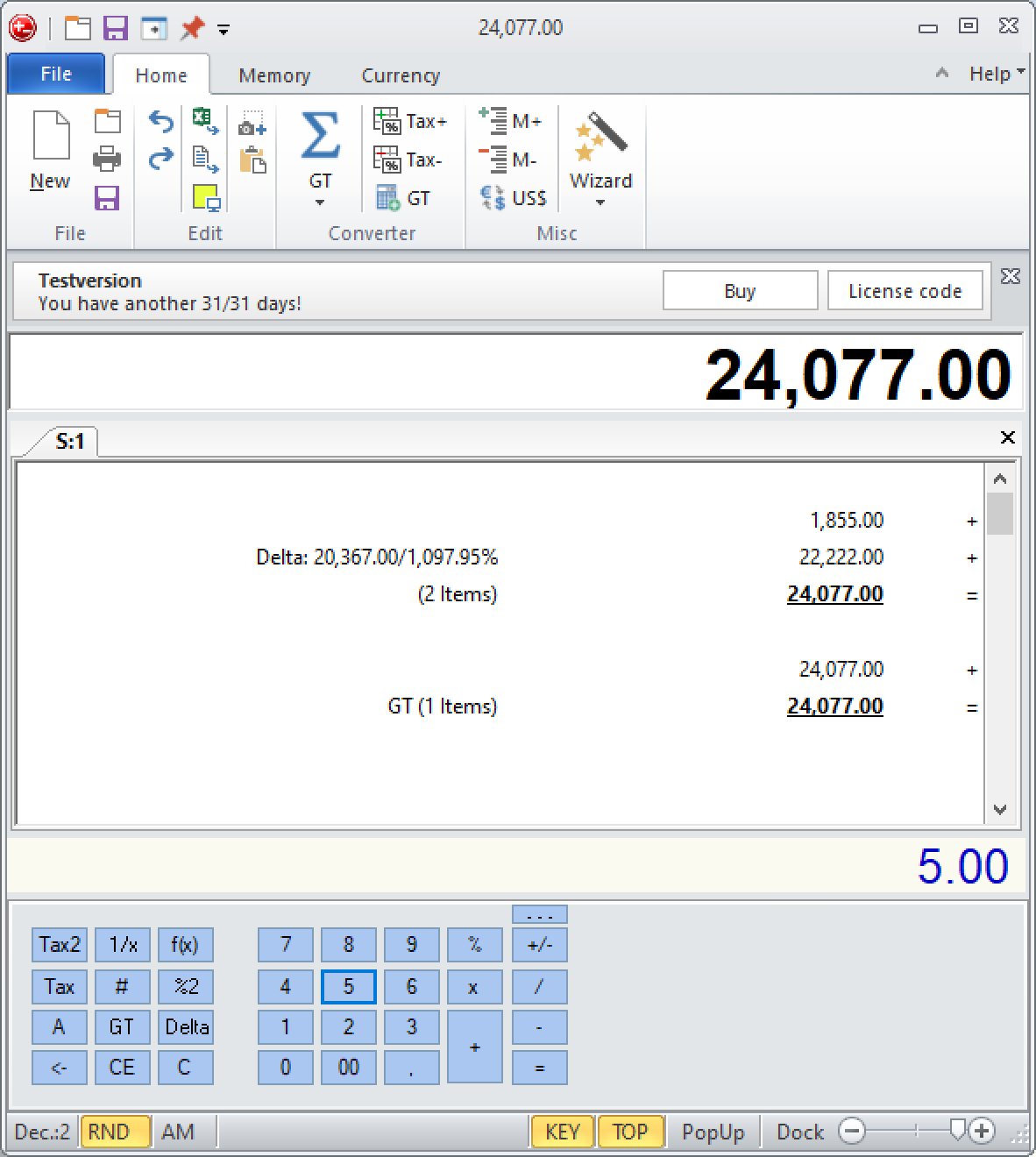The width and height of the screenshot is (1036, 1157).
Task: Click the quick-access save icon in the title bar
Action: [116, 28]
